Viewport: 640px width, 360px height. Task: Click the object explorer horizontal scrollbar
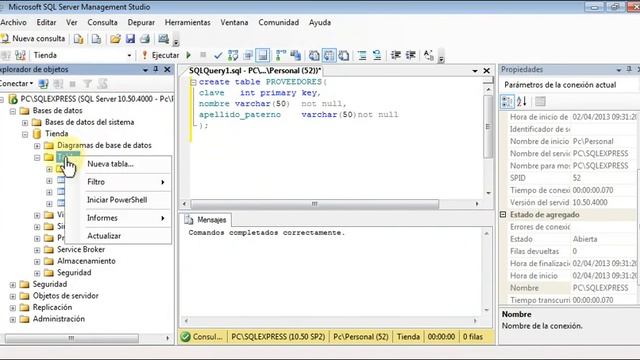coord(71,338)
